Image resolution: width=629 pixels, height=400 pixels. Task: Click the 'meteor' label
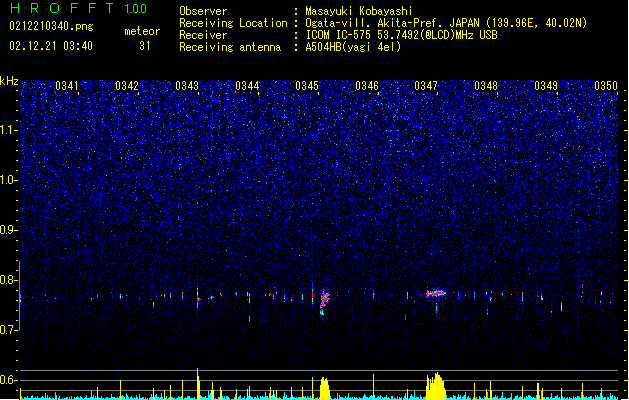pos(142,31)
